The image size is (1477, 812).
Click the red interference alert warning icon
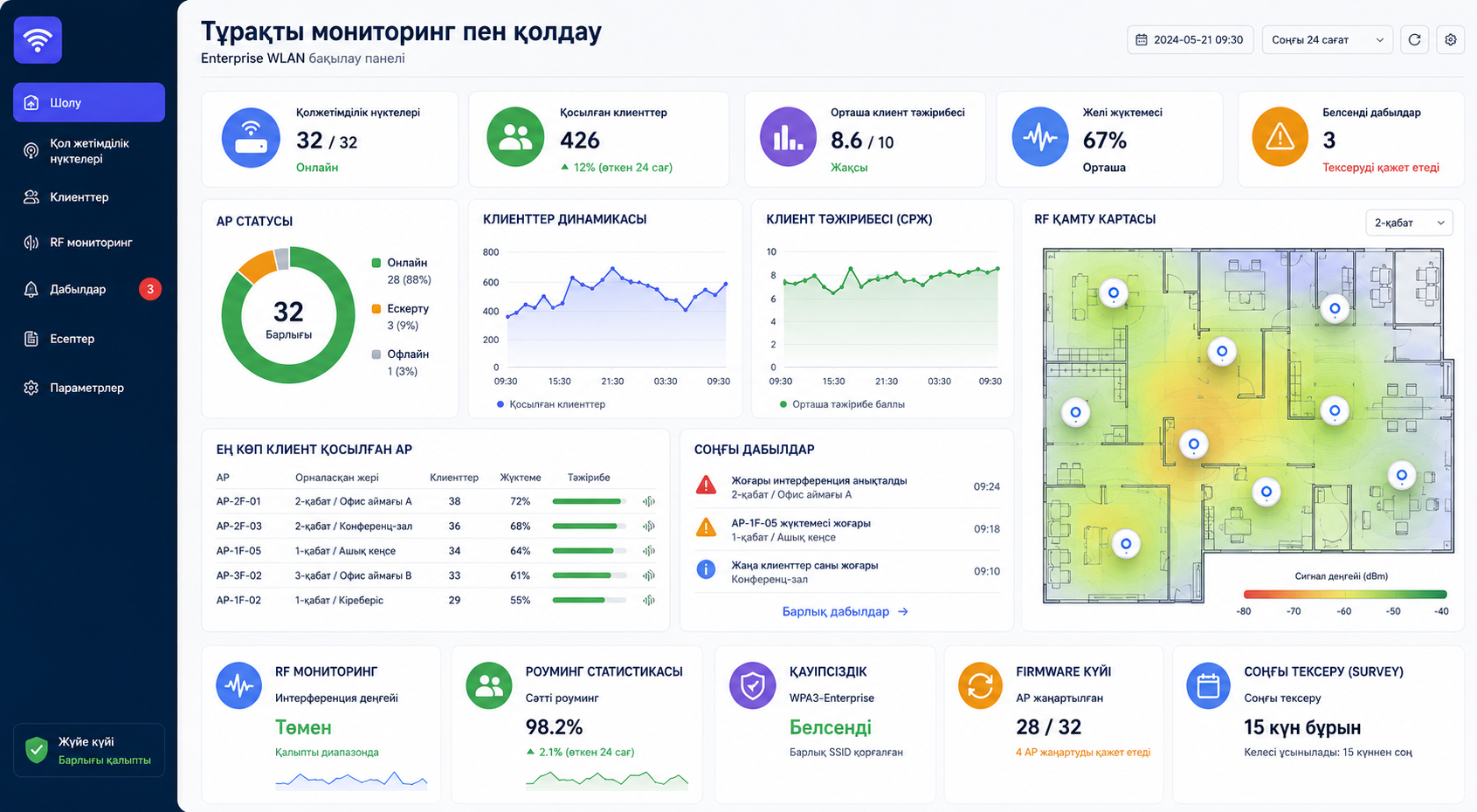706,485
